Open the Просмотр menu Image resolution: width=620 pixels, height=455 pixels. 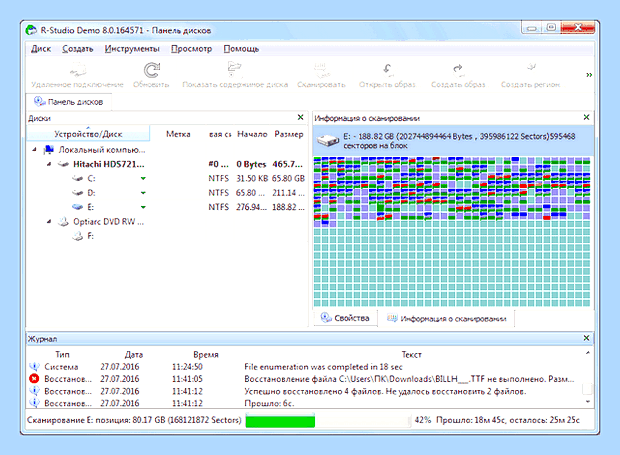(x=191, y=49)
